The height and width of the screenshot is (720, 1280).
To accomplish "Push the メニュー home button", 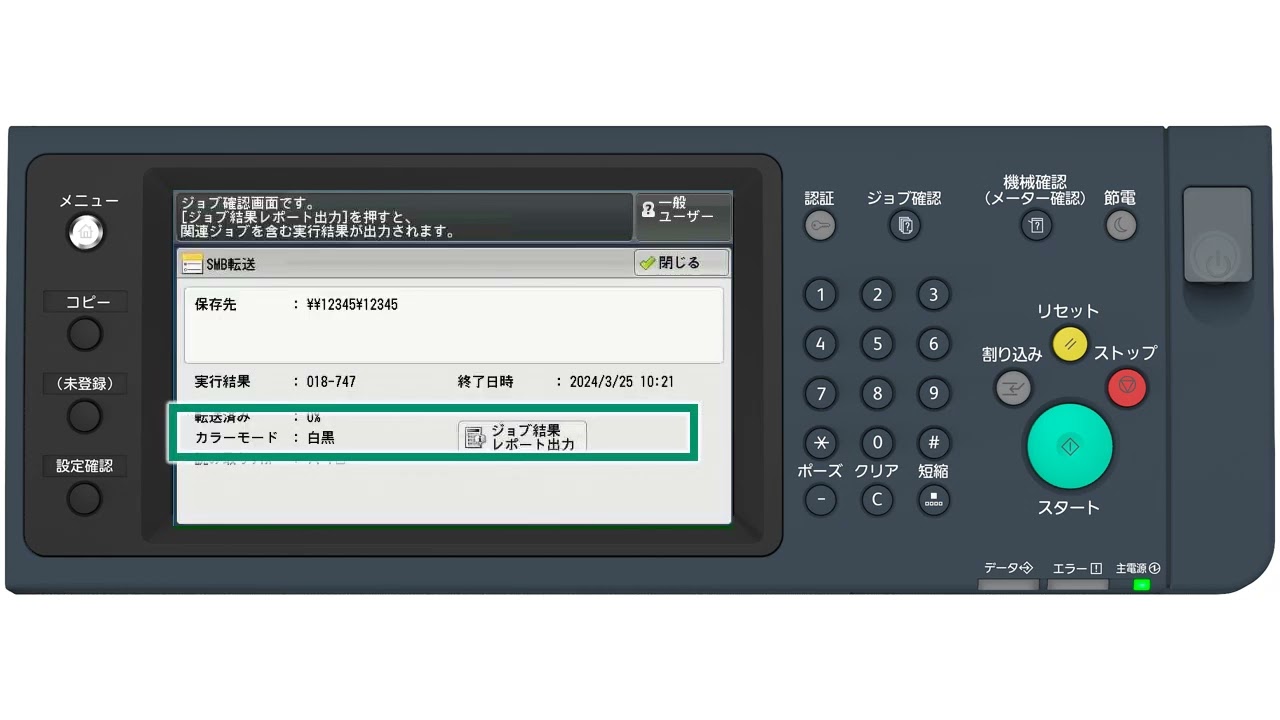I will pyautogui.click(x=85, y=233).
